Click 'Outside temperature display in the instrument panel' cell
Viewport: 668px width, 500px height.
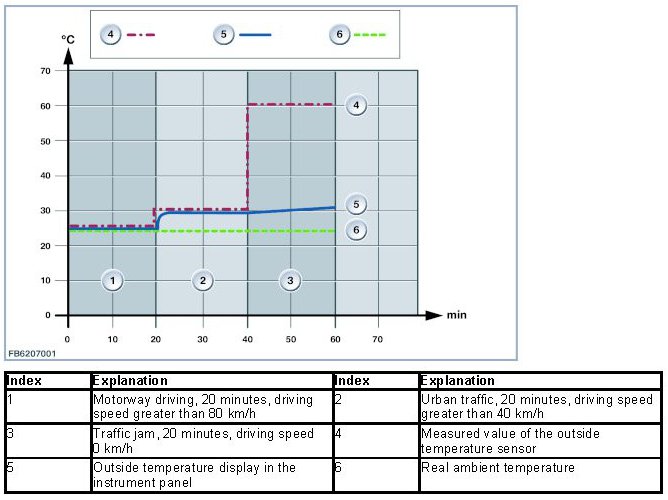(x=210, y=473)
